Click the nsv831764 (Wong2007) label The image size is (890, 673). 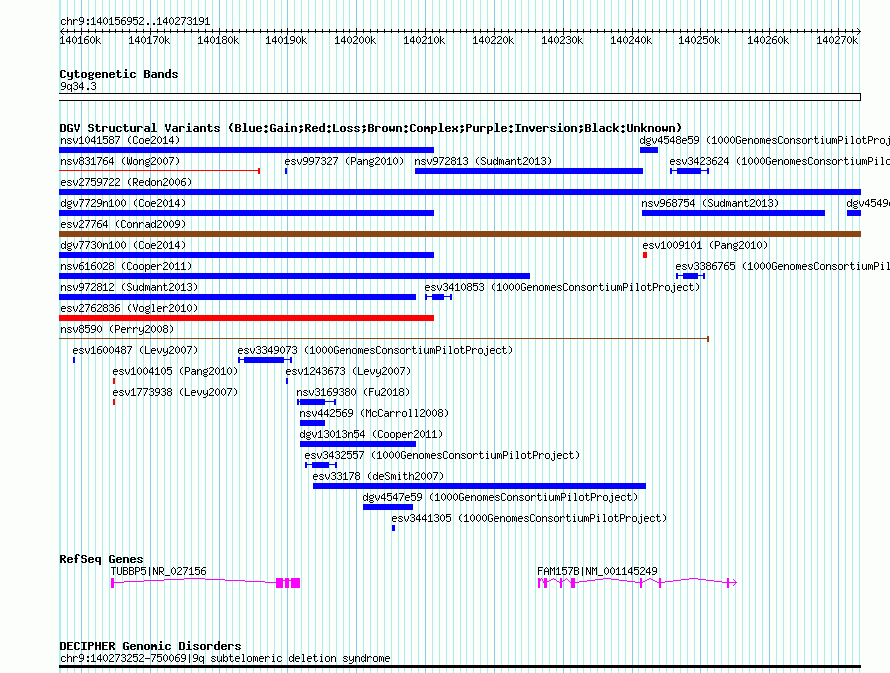[x=120, y=161]
